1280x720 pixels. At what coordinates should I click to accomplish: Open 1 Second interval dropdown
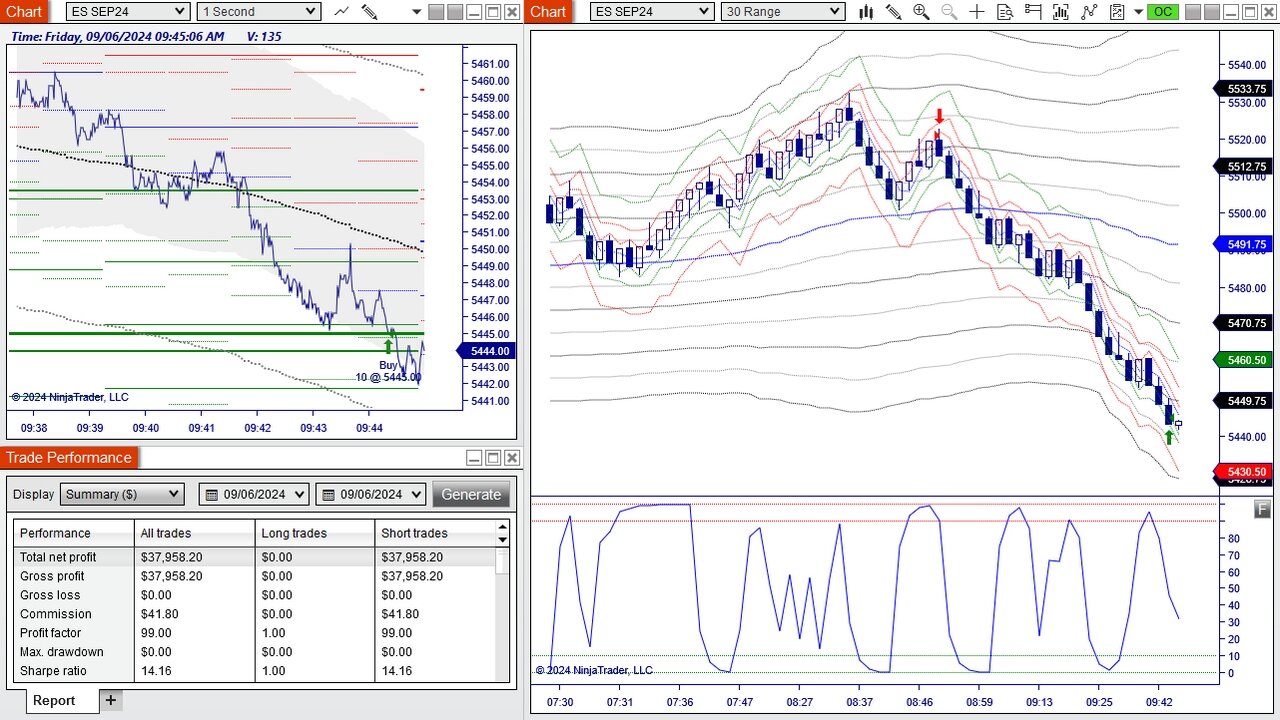tap(258, 12)
